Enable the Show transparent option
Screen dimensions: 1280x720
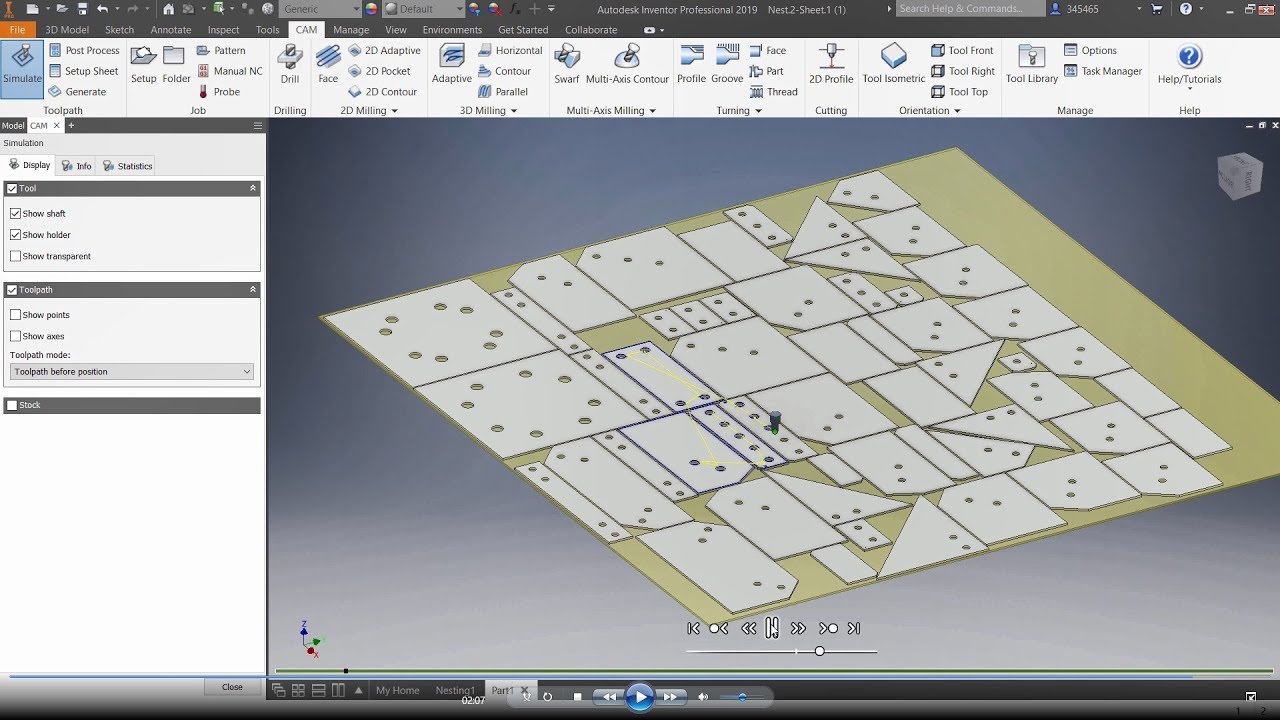point(15,256)
